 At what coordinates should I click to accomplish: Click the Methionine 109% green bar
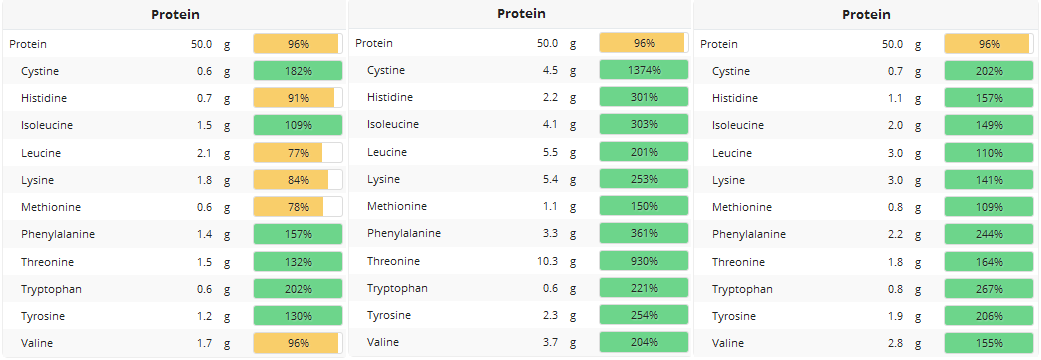(989, 207)
